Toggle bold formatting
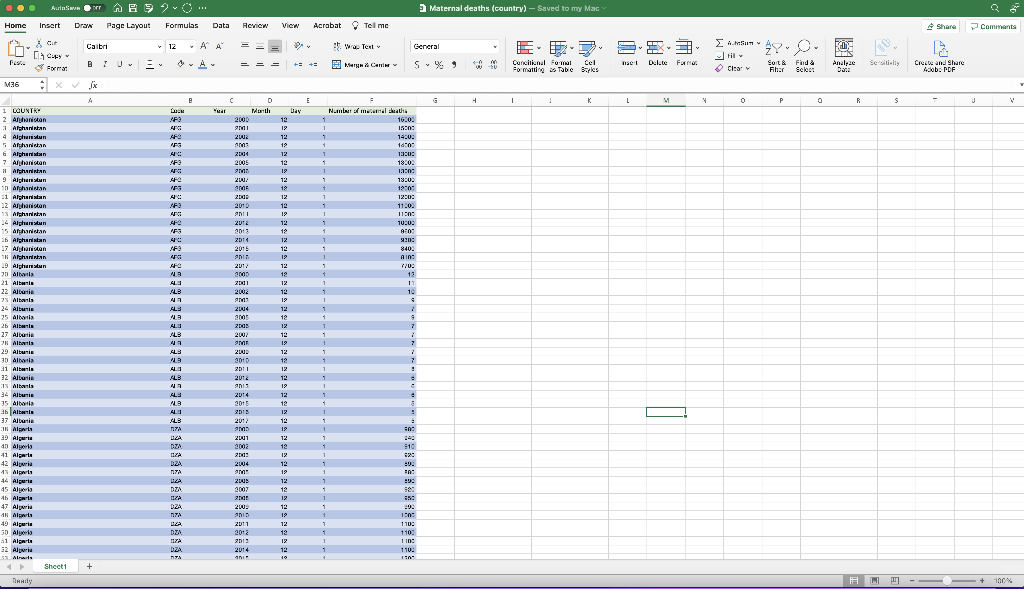Viewport: 1024px width, 589px height. pyautogui.click(x=89, y=64)
